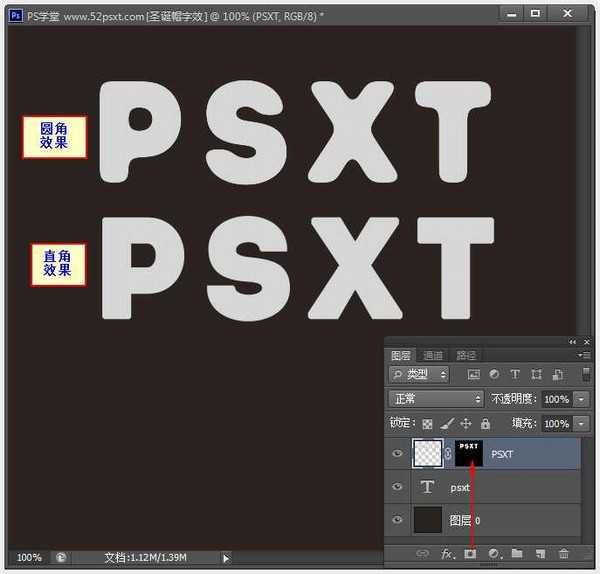Switch to the 通道 tab
Viewport: 600px width, 574px height.
point(432,355)
